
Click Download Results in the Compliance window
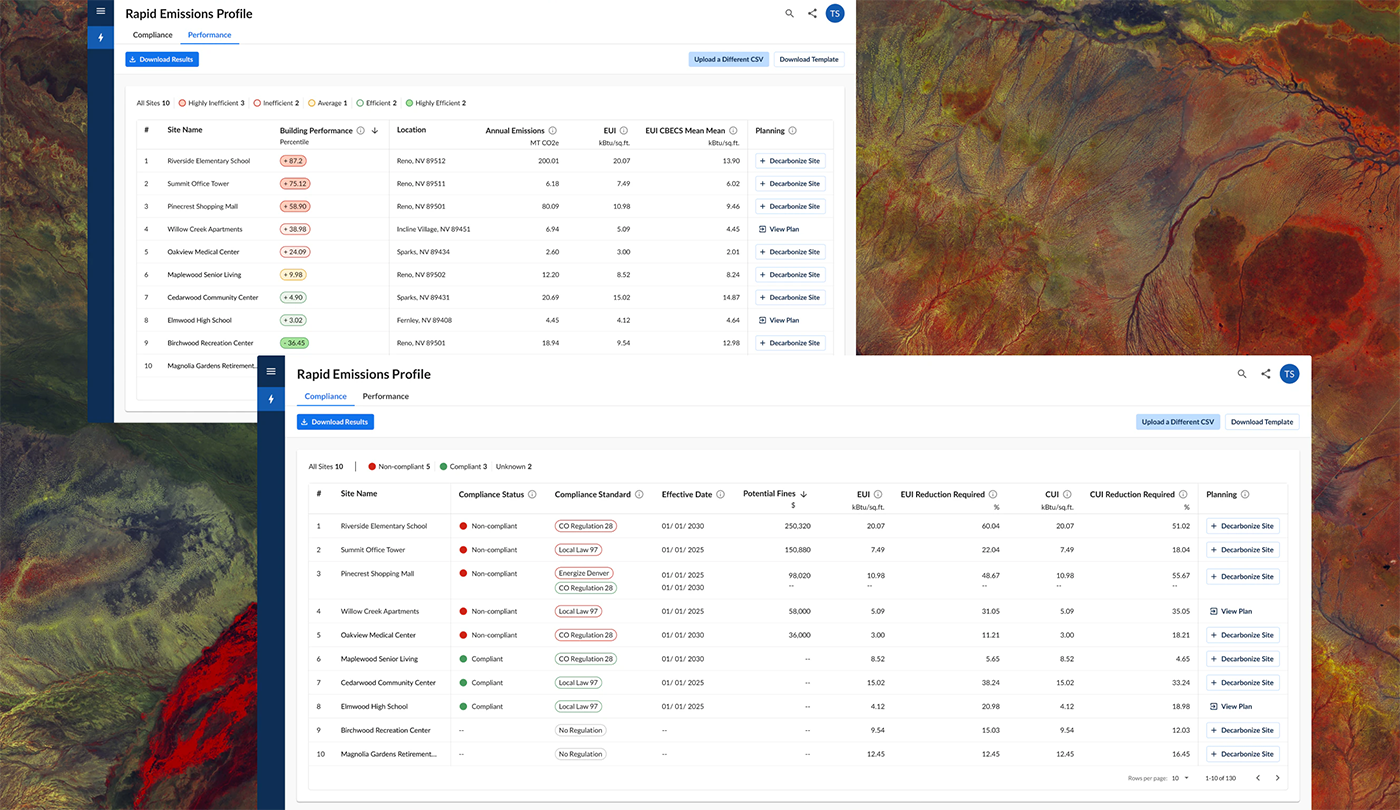[x=335, y=422]
